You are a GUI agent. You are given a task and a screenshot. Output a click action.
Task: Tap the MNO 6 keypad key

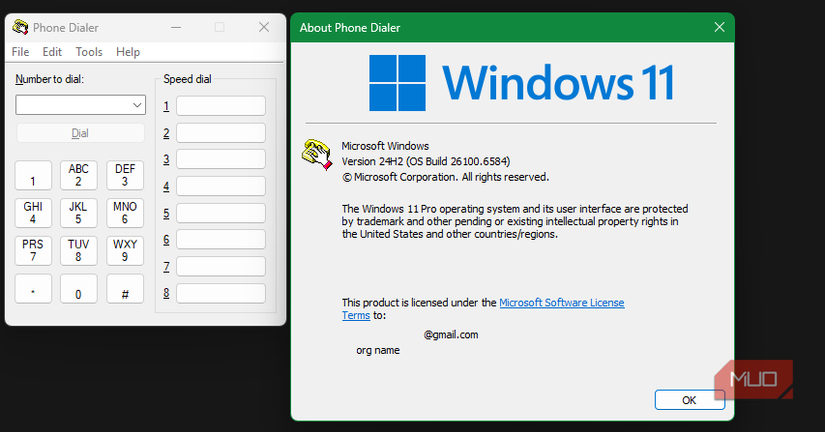125,213
